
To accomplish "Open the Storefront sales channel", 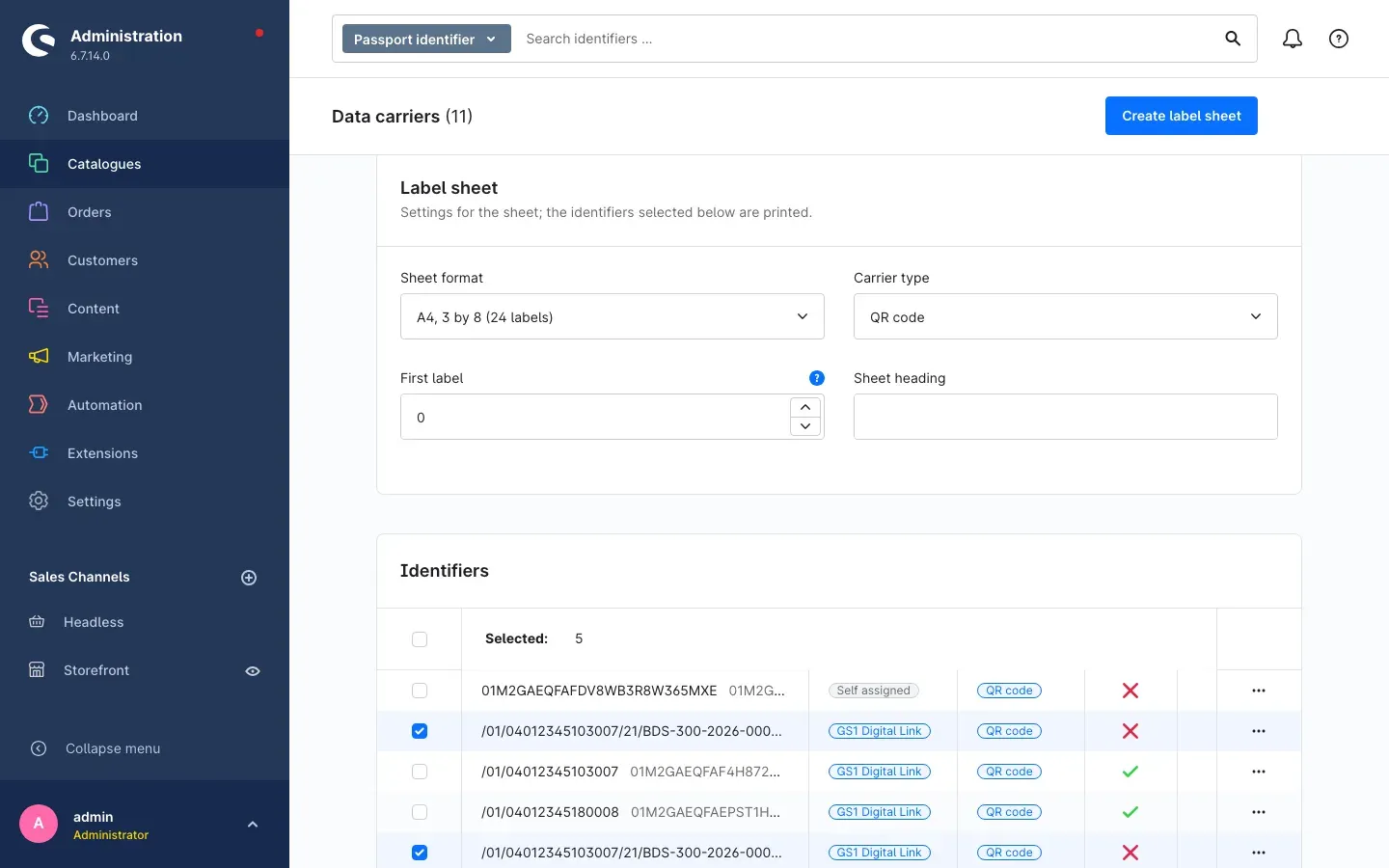I will pos(96,670).
